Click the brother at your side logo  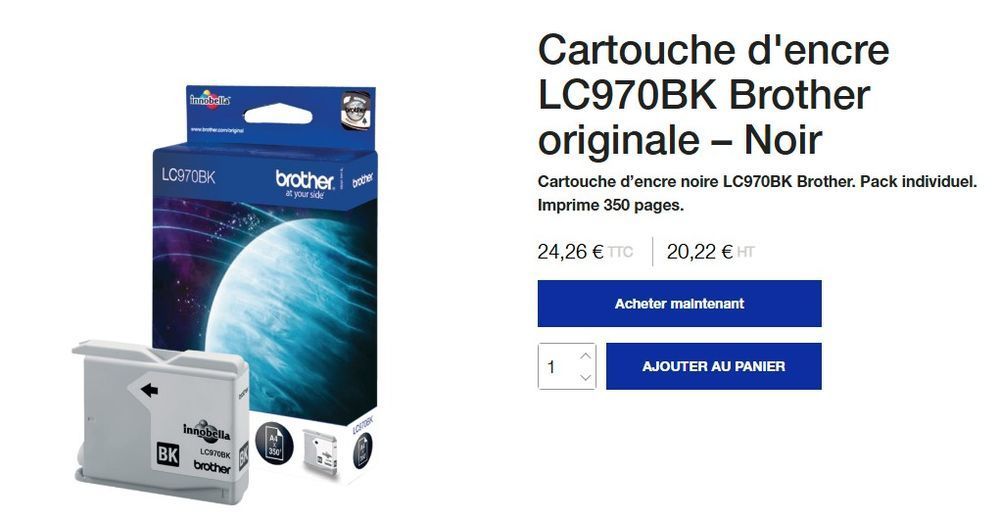305,184
